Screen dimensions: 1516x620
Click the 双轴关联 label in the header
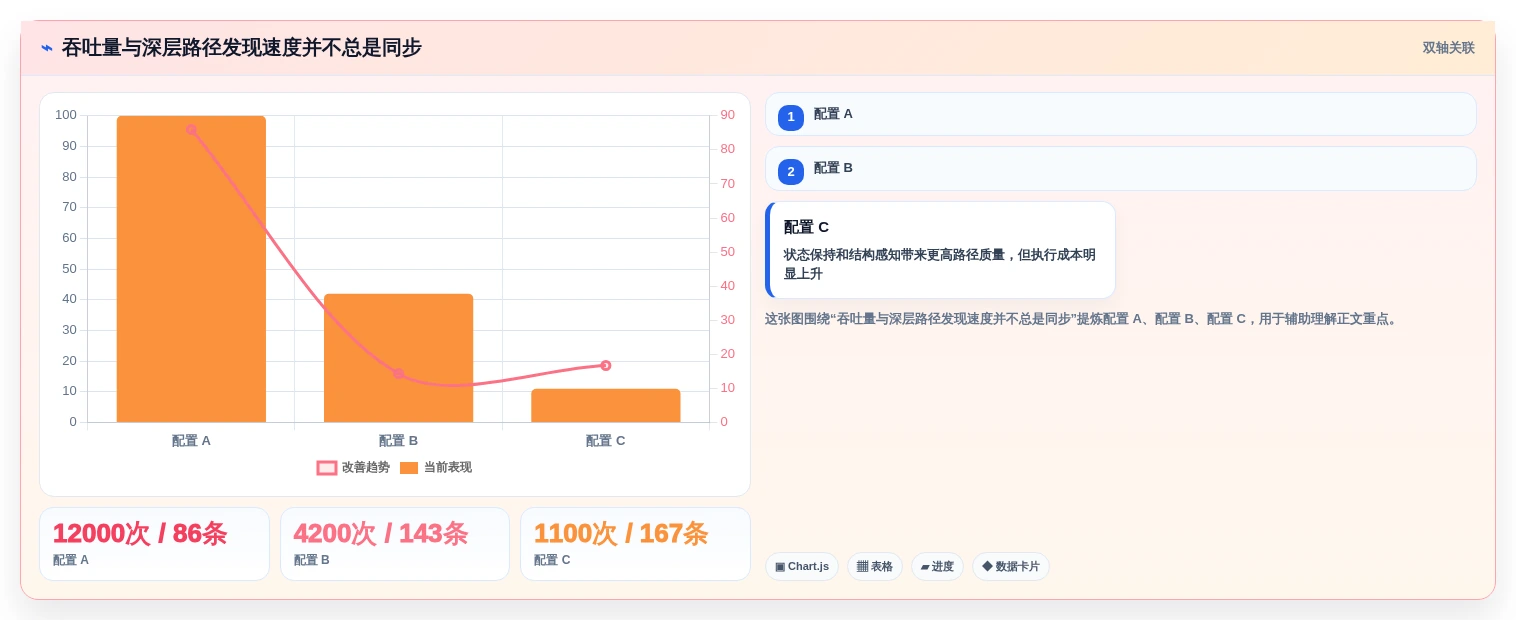click(1448, 48)
